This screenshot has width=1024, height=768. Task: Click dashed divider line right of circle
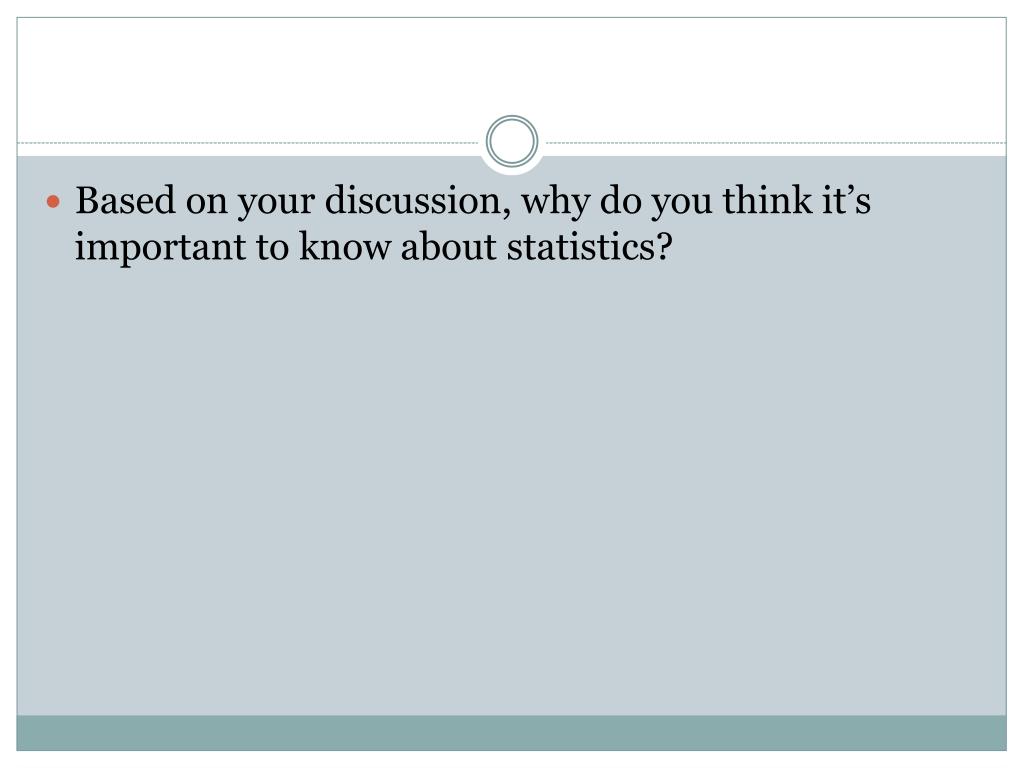coord(776,142)
